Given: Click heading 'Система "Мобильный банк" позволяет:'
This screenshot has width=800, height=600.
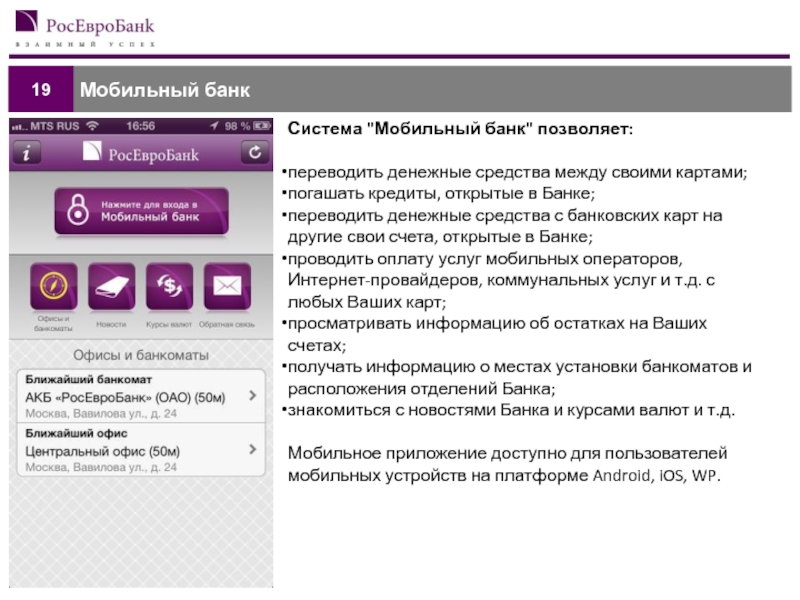Looking at the screenshot, I should point(460,129).
